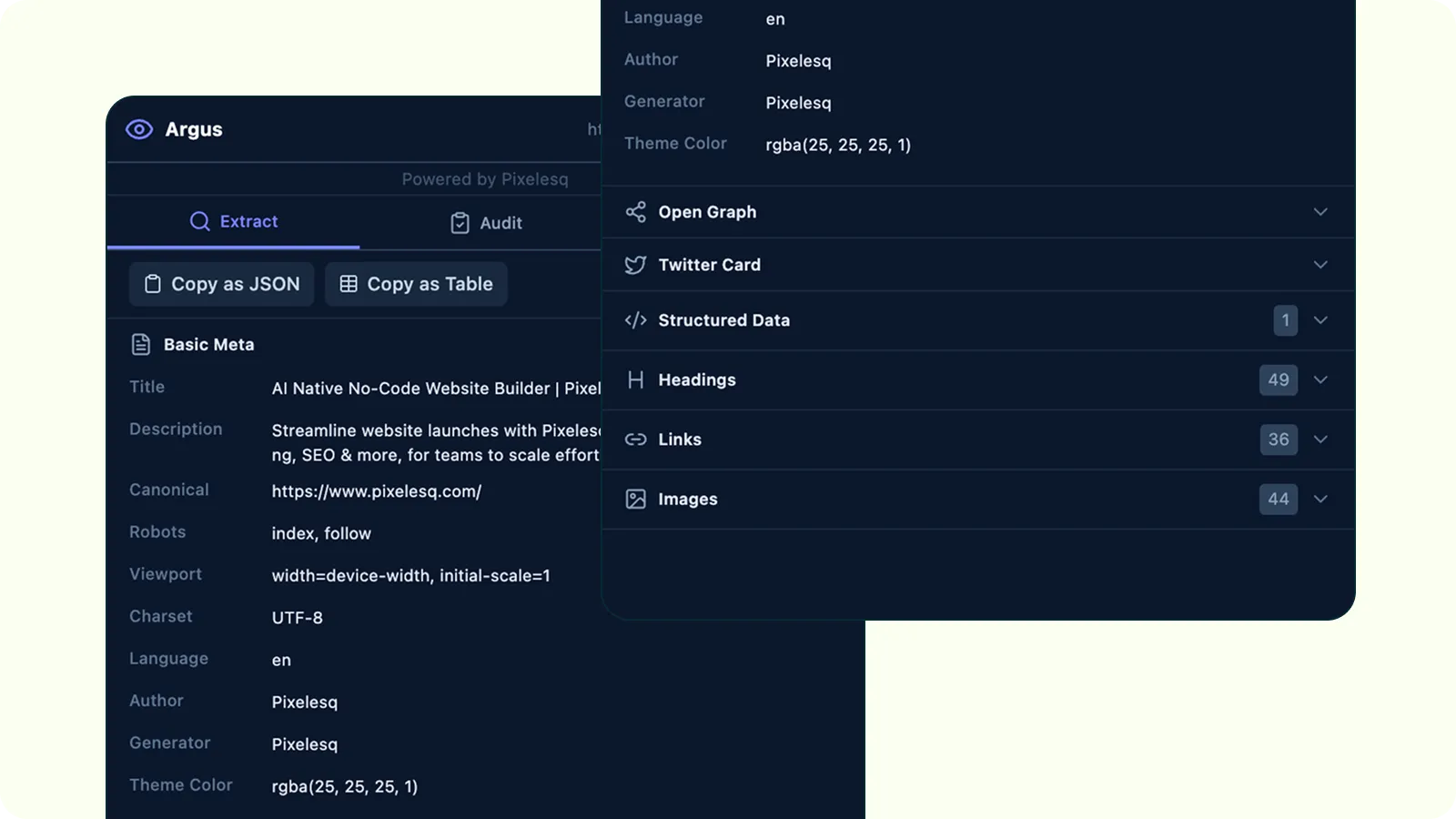The width and height of the screenshot is (1456, 819).
Task: Expand the Images section chevron
Action: click(1320, 499)
